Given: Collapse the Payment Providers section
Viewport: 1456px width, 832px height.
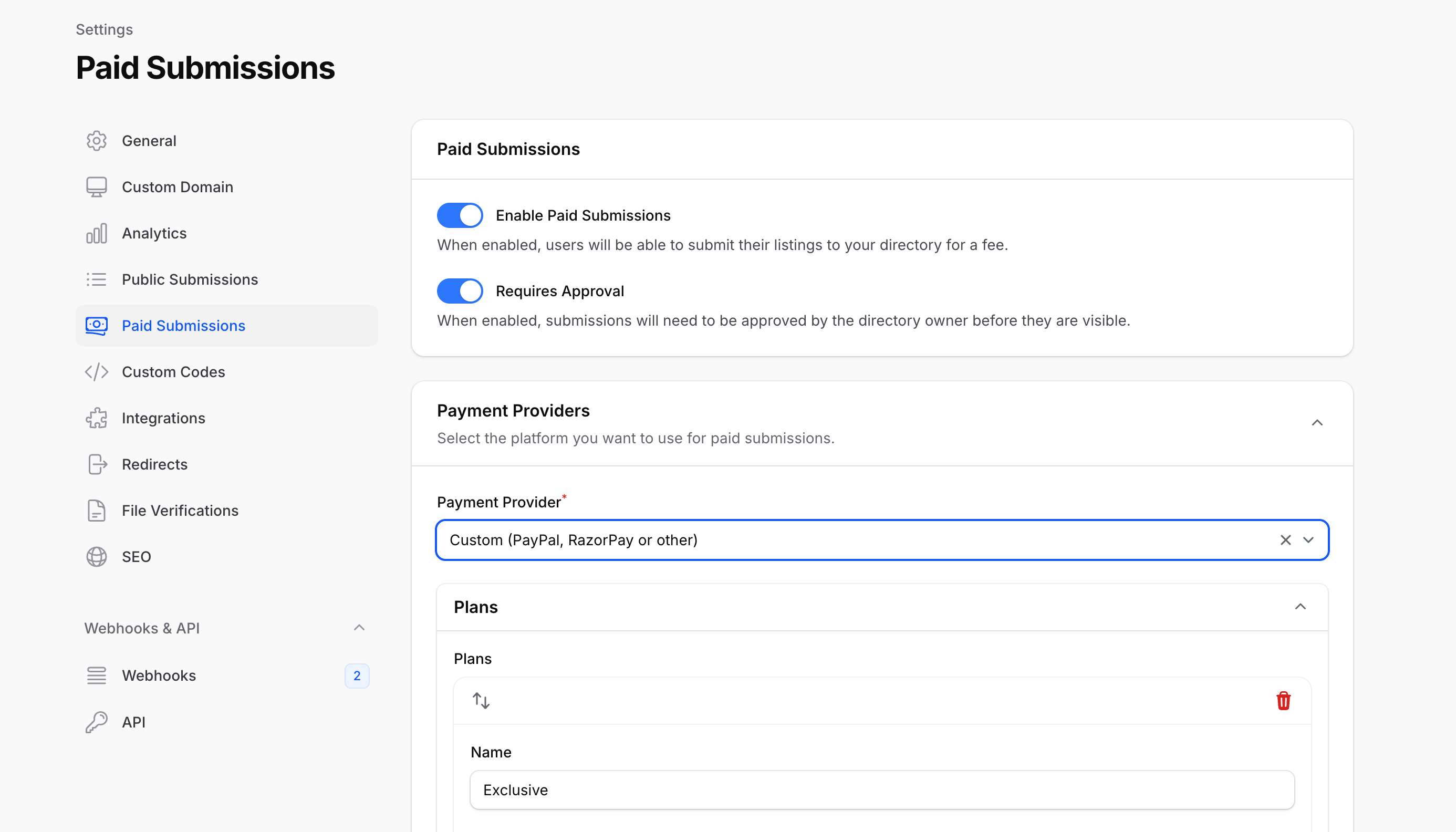Looking at the screenshot, I should pos(1317,423).
